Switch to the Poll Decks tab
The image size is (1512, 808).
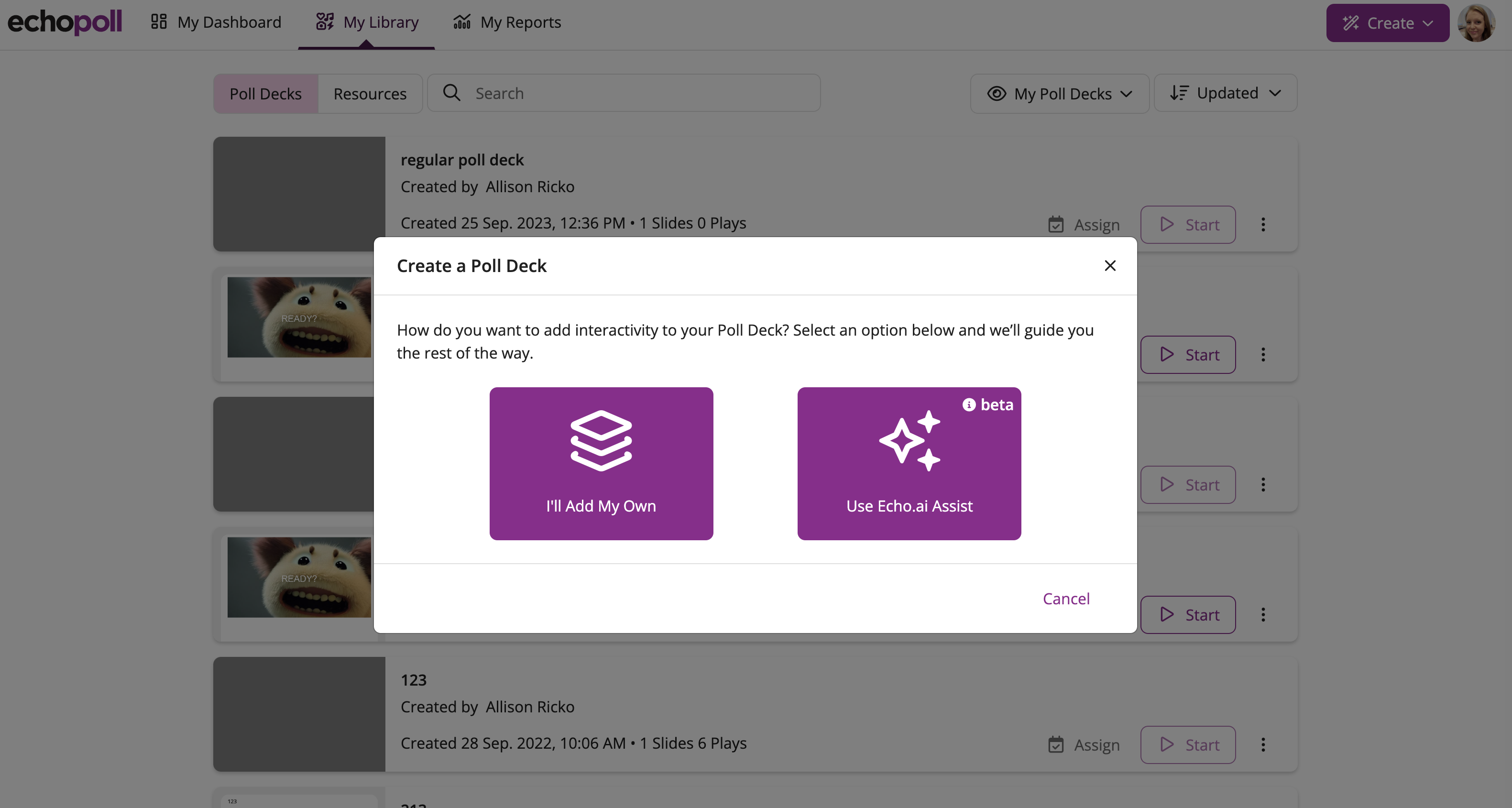265,93
